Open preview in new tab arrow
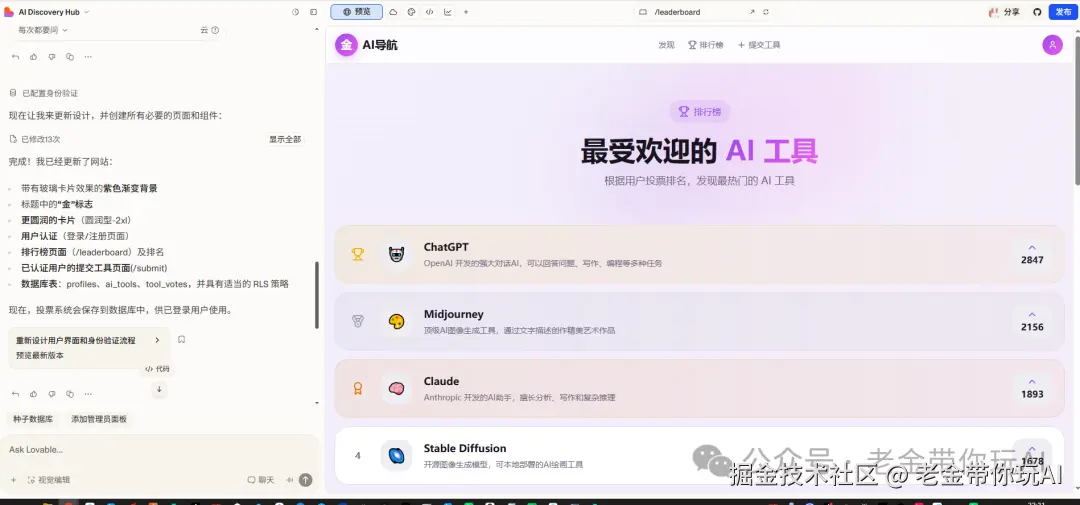 [752, 12]
